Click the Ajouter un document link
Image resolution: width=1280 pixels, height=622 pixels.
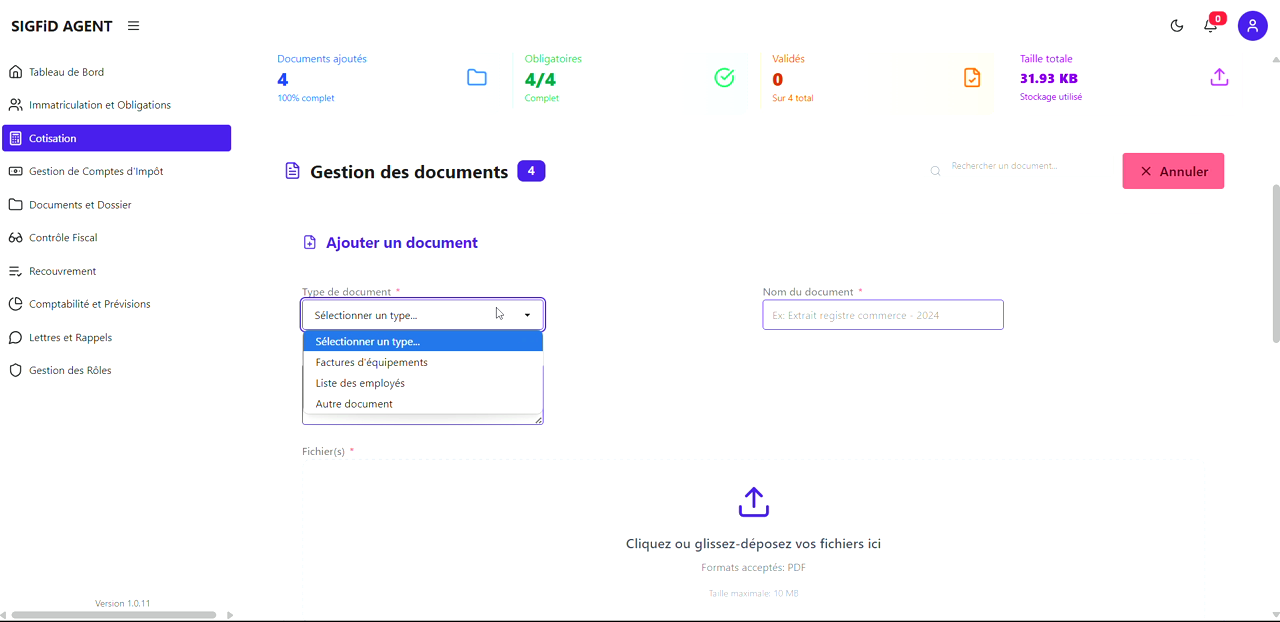click(400, 242)
